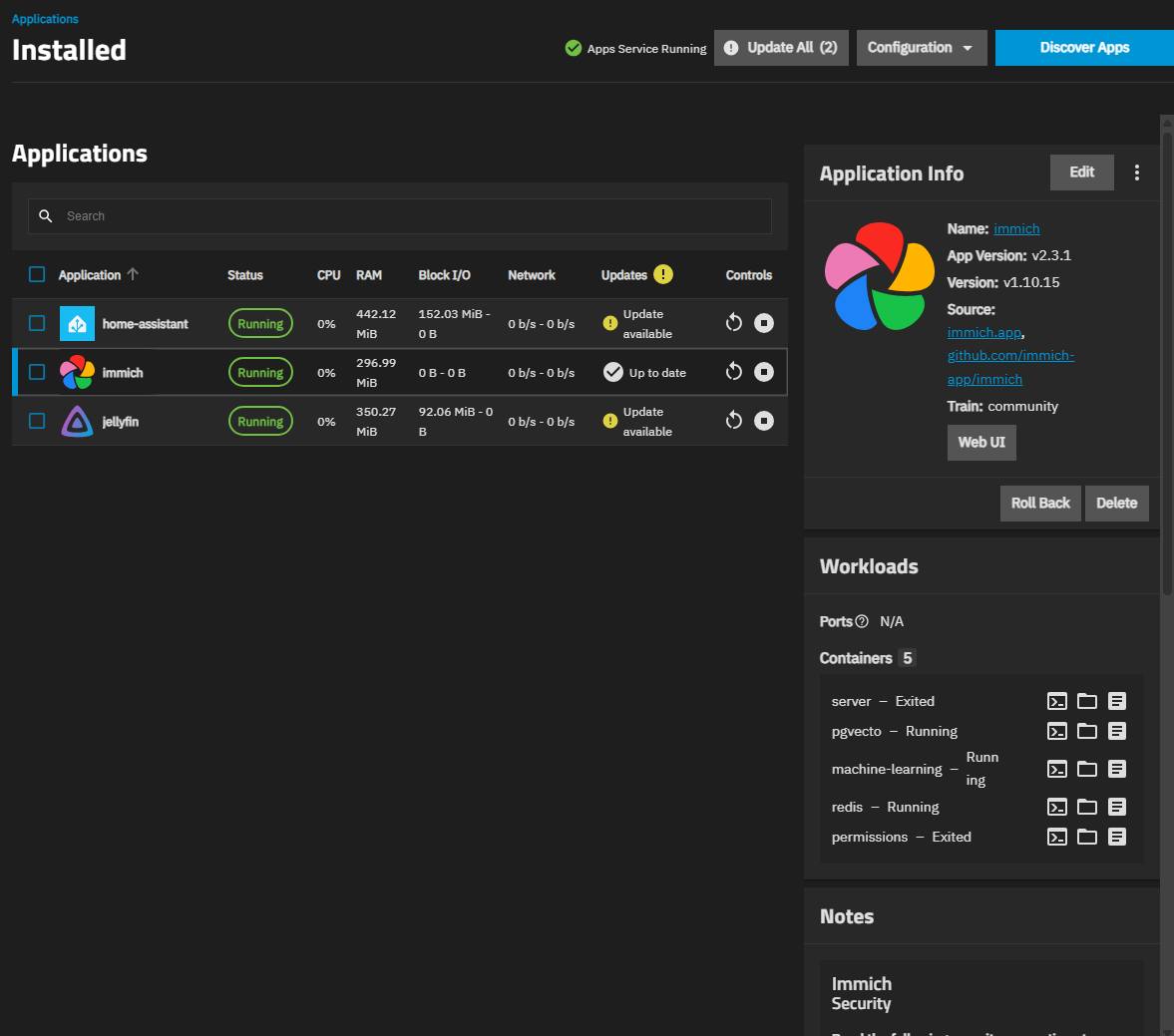This screenshot has width=1174, height=1036.
Task: Focus the applications Search field
Action: (400, 215)
